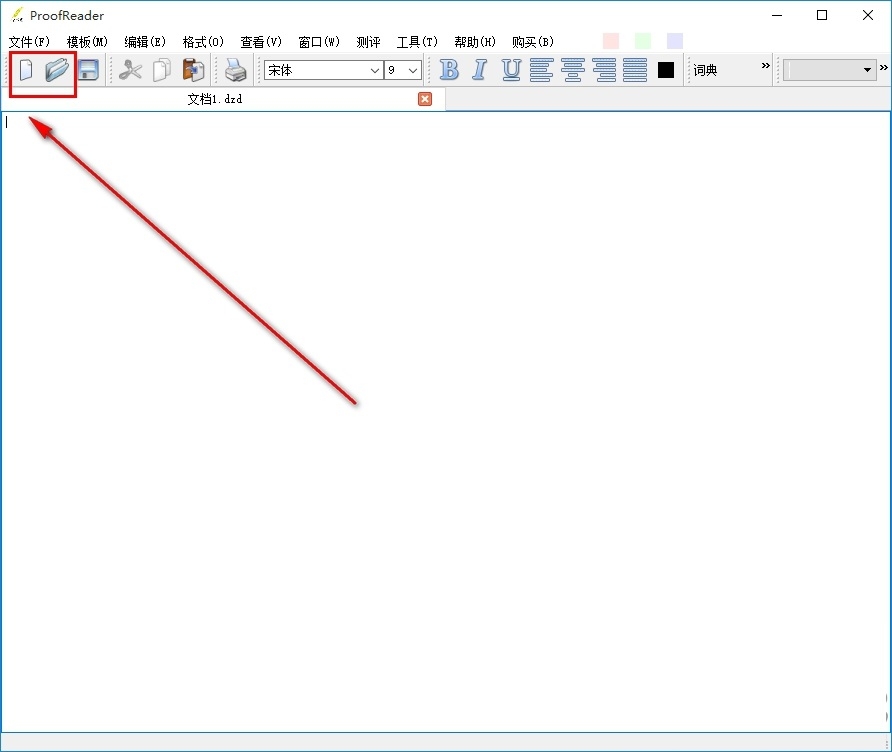
Task: Open the 文件(F) menu
Action: pyautogui.click(x=29, y=42)
